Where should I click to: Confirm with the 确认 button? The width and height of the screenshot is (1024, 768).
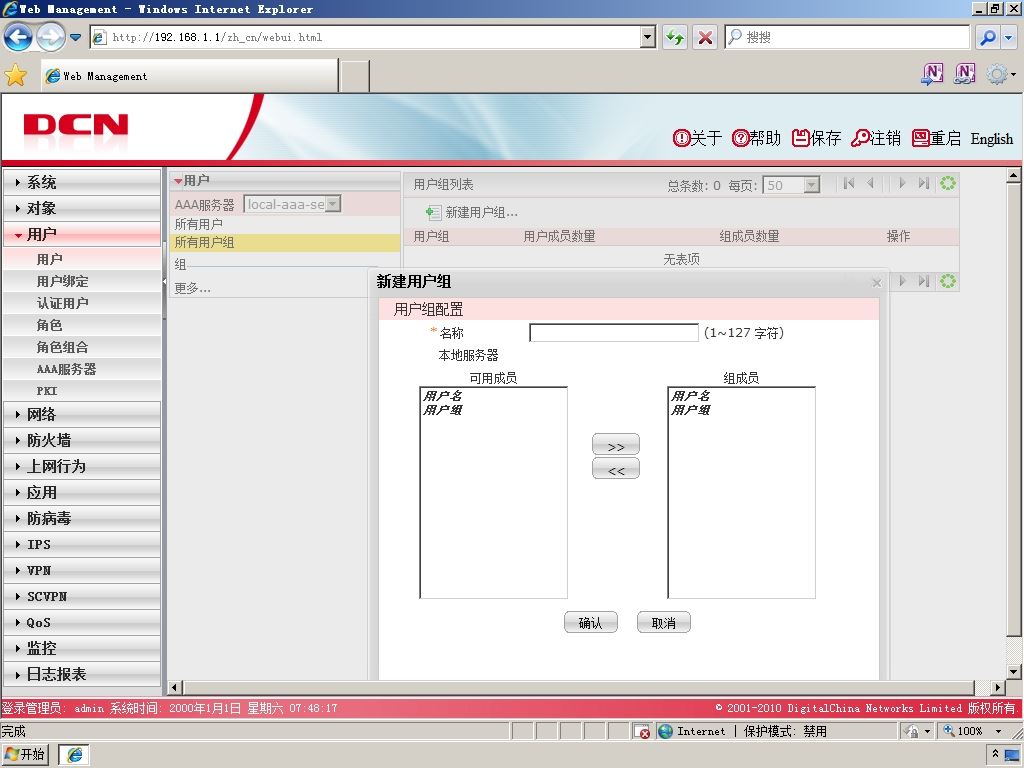coord(590,622)
